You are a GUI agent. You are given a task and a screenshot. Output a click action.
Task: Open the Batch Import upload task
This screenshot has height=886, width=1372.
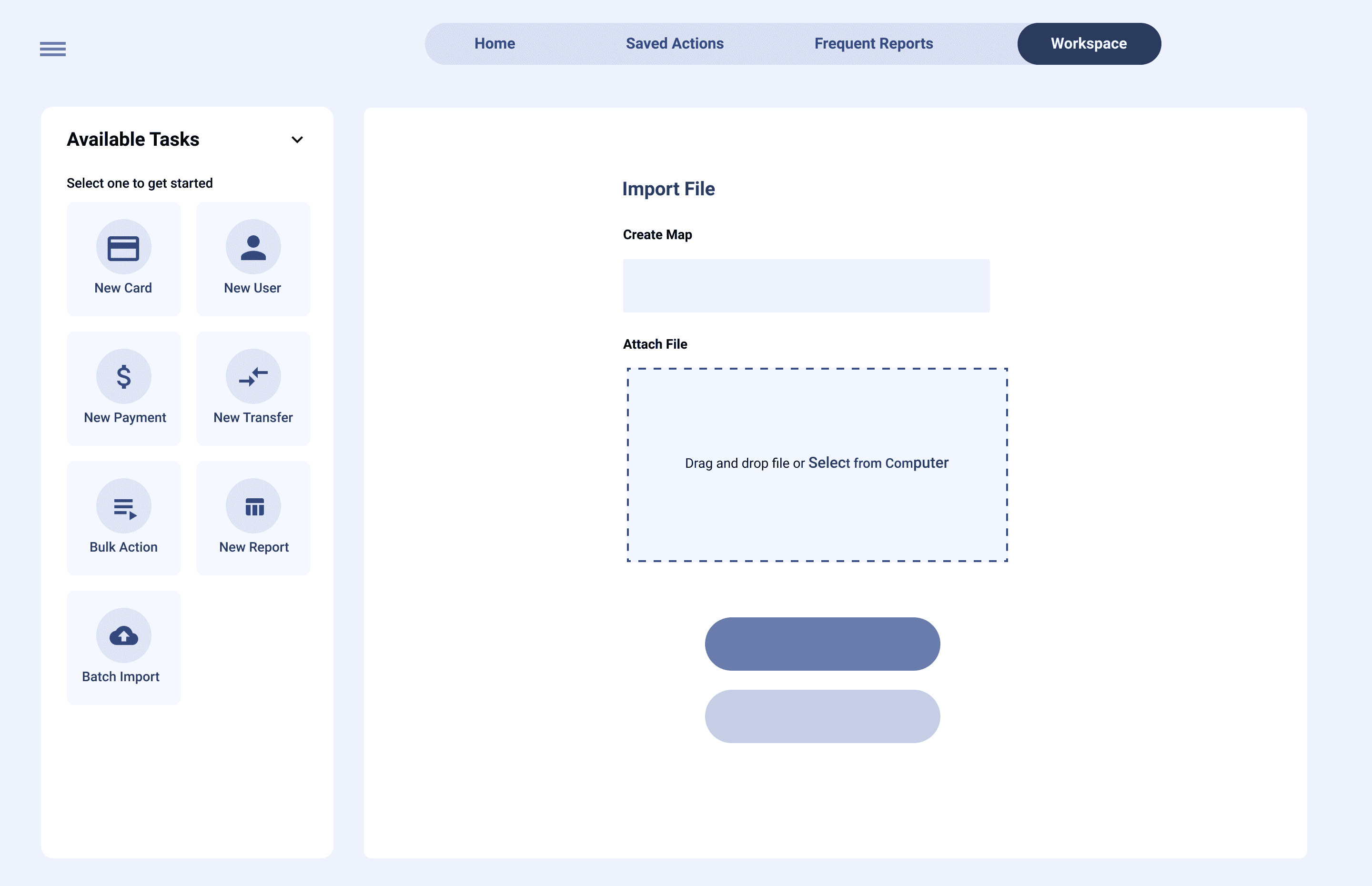click(x=123, y=636)
